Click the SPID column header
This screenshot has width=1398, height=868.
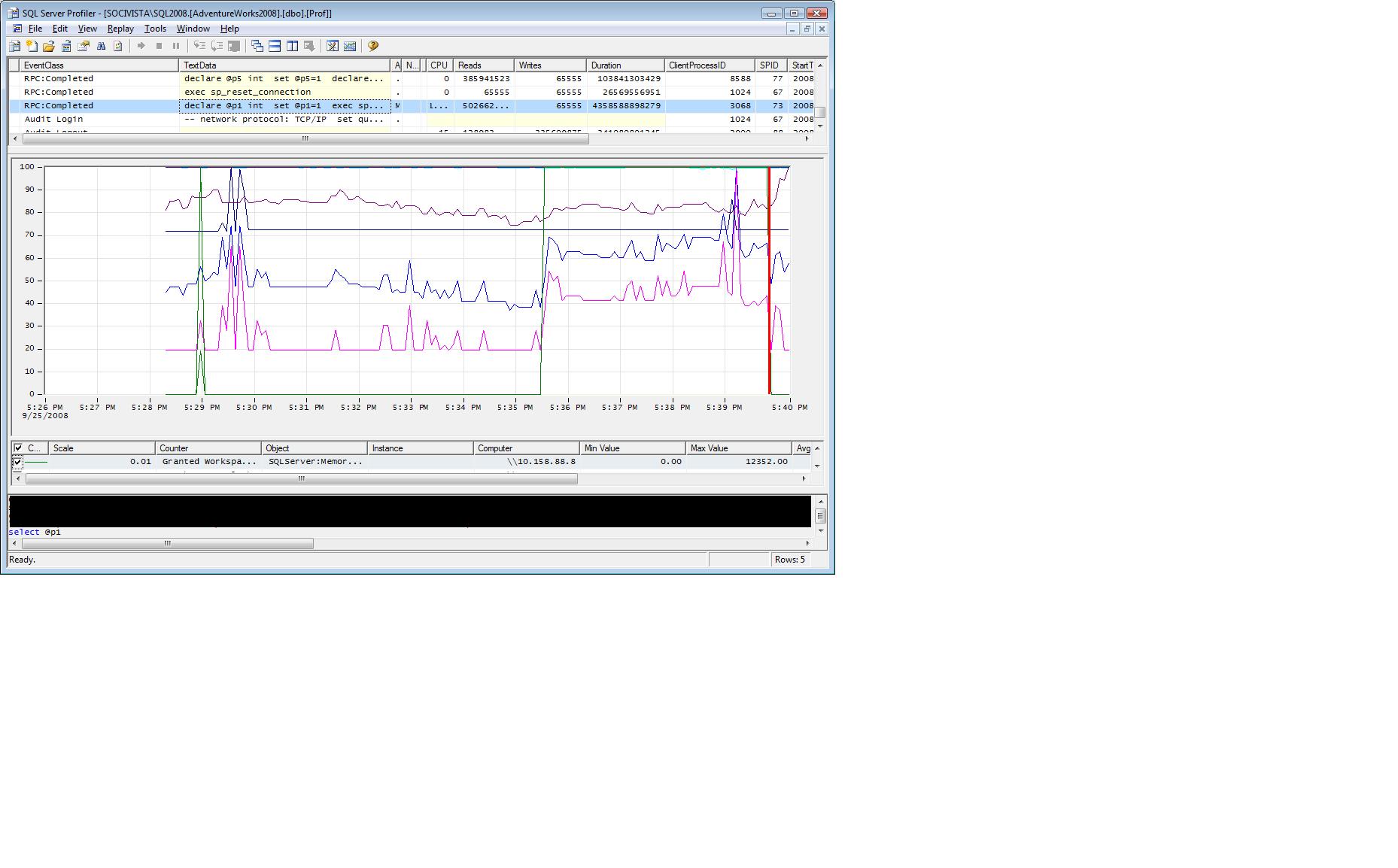coord(771,65)
